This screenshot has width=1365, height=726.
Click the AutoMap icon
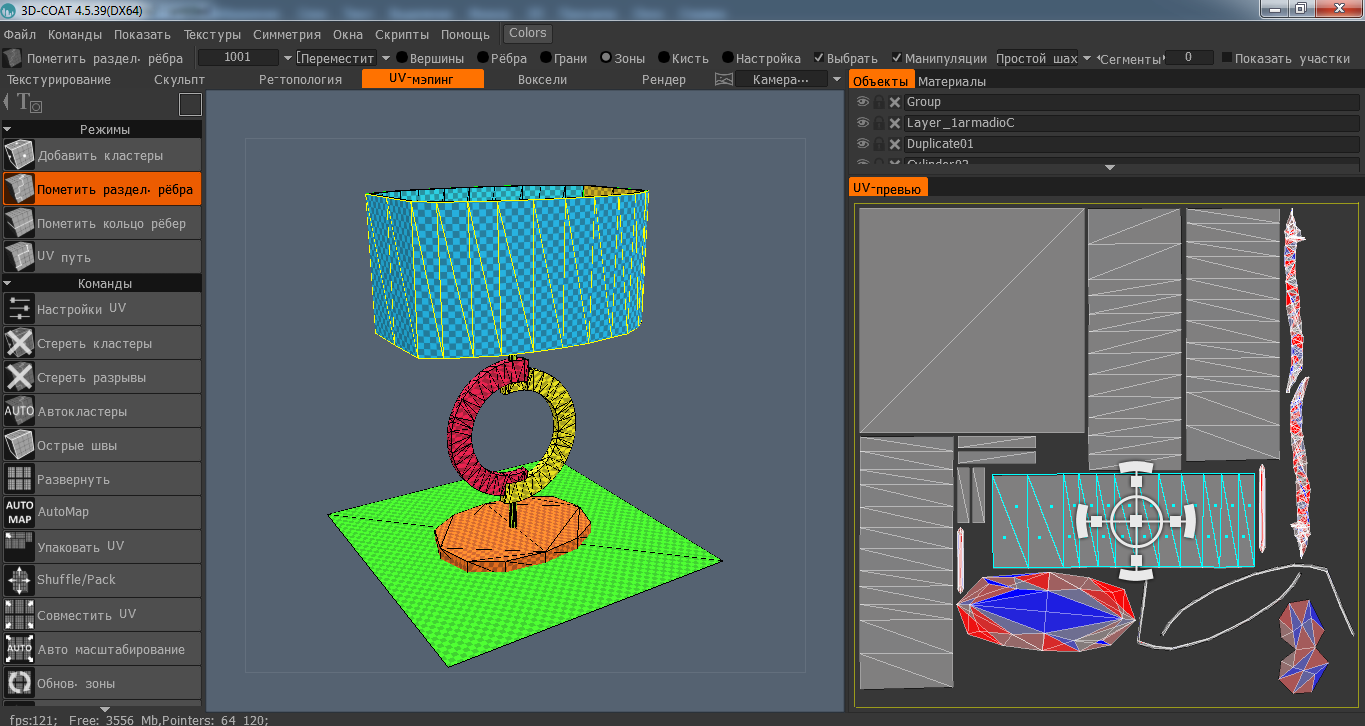(x=19, y=512)
